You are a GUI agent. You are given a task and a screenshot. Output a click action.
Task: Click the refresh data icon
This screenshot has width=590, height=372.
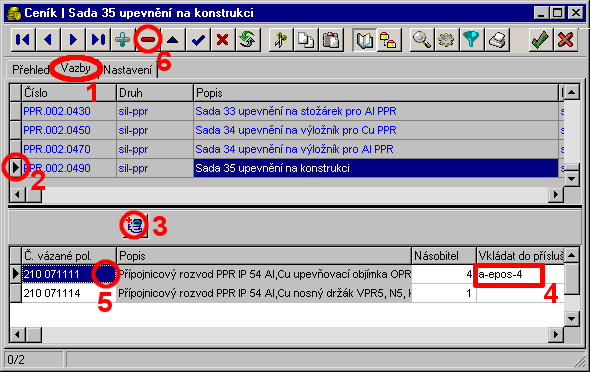(x=248, y=39)
